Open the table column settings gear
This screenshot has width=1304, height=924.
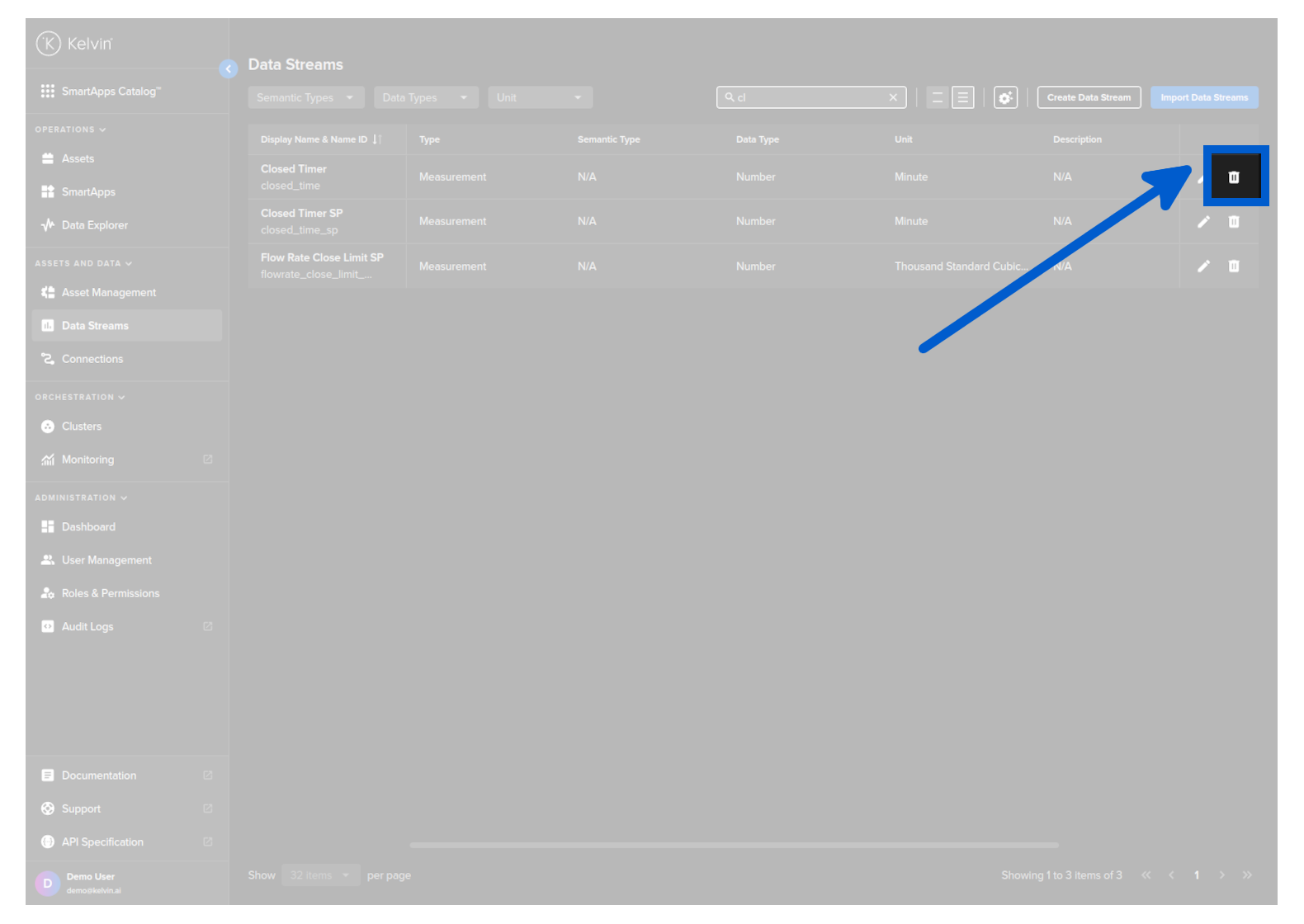[1004, 97]
